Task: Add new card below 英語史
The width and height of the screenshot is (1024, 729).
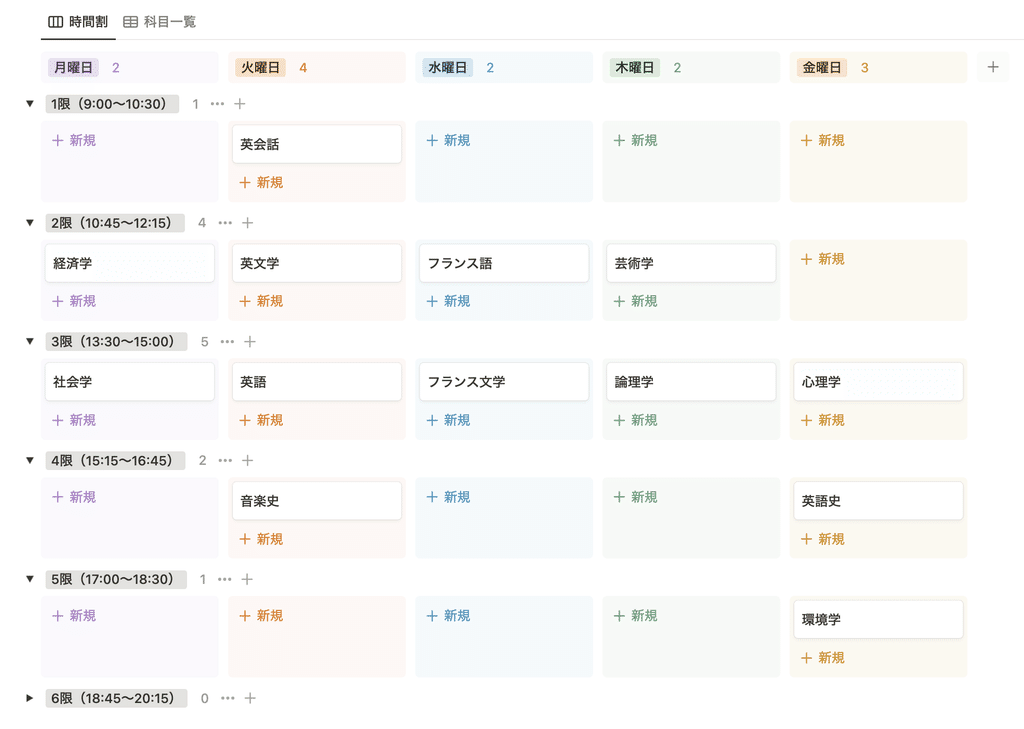Action: point(822,539)
